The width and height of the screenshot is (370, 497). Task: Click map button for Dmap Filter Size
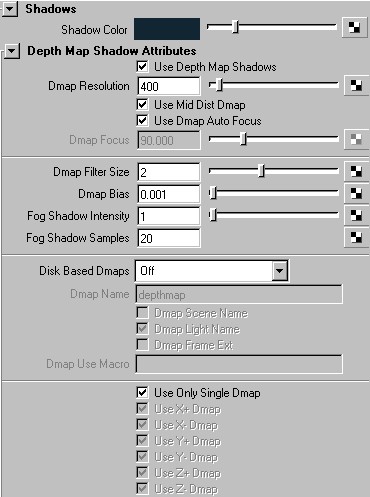pyautogui.click(x=356, y=172)
